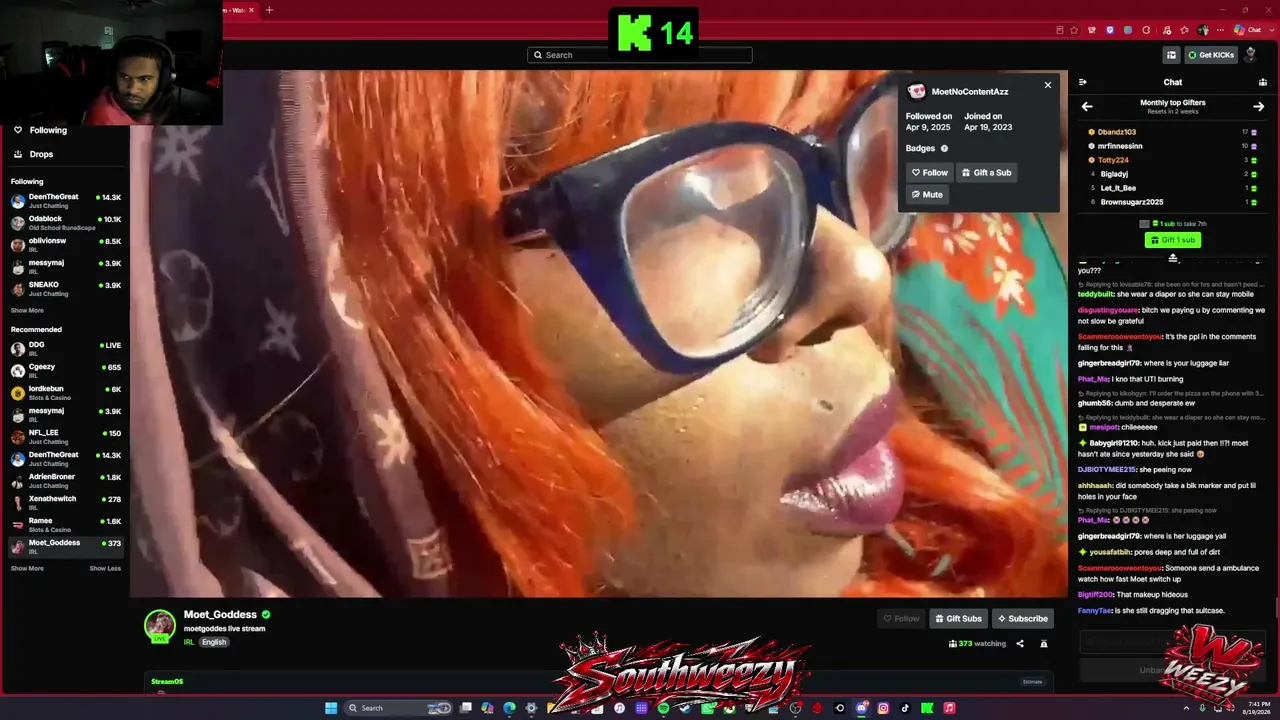
Task: Click username teddybuilt in chat
Action: 1096,294
